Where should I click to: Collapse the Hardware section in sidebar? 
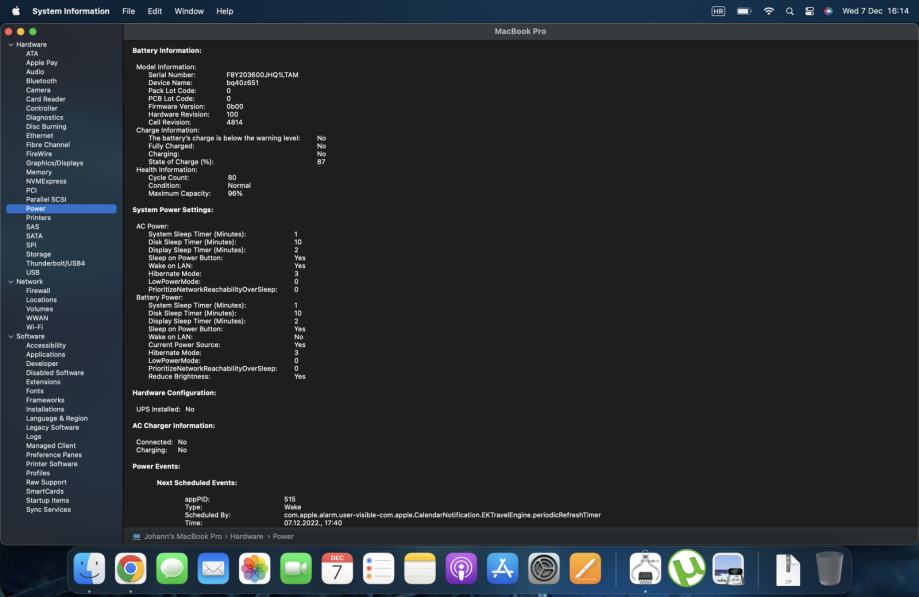pos(10,45)
